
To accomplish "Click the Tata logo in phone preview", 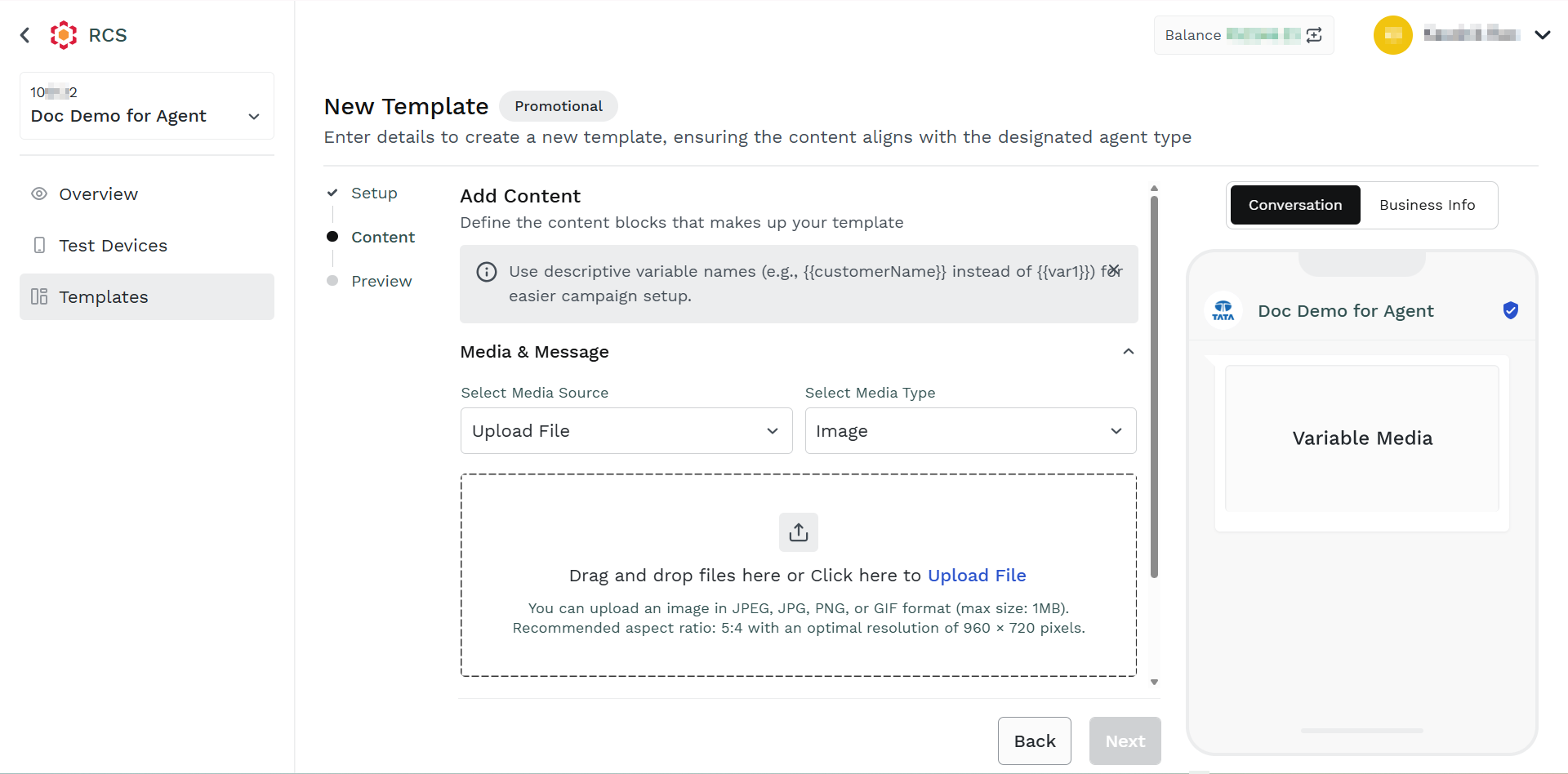I will point(1223,311).
